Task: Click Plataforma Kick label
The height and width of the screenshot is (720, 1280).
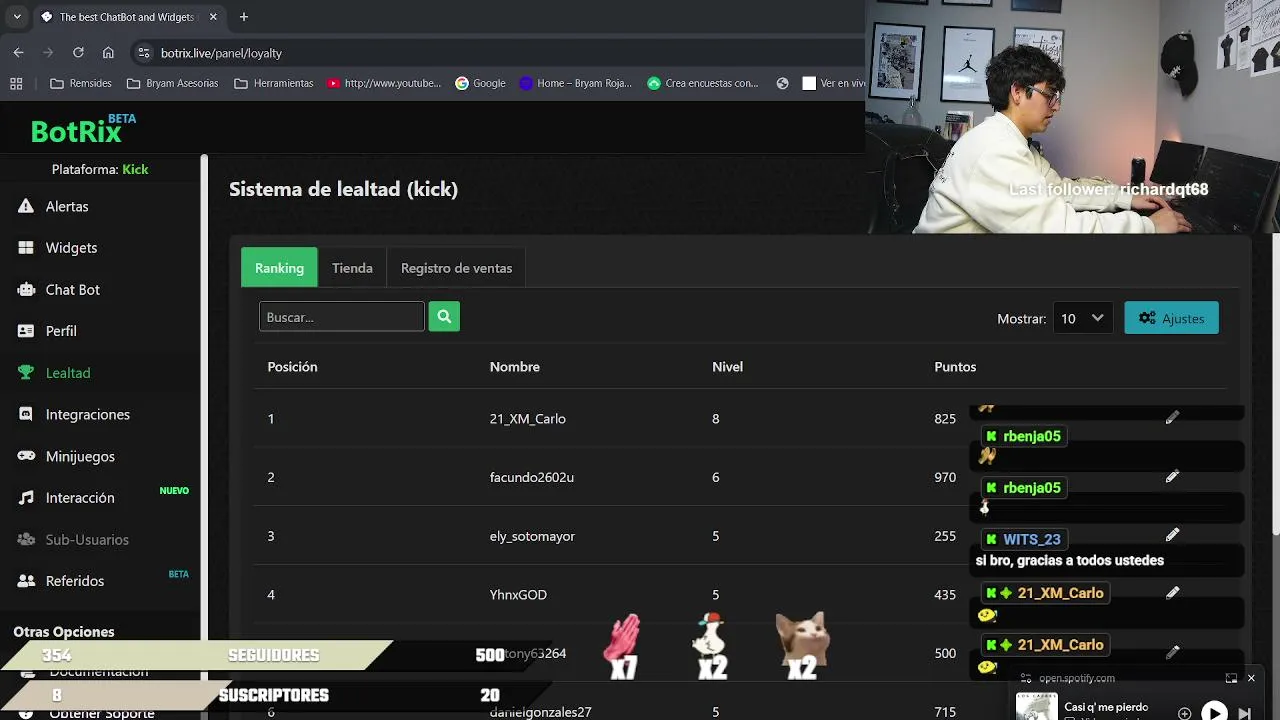Action: click(x=100, y=169)
